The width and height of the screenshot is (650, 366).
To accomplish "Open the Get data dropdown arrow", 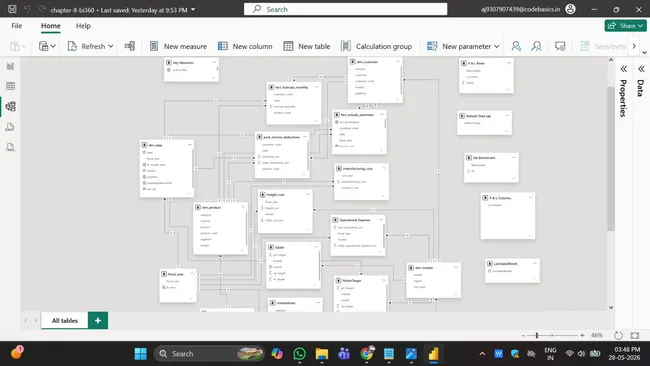I will (53, 46).
